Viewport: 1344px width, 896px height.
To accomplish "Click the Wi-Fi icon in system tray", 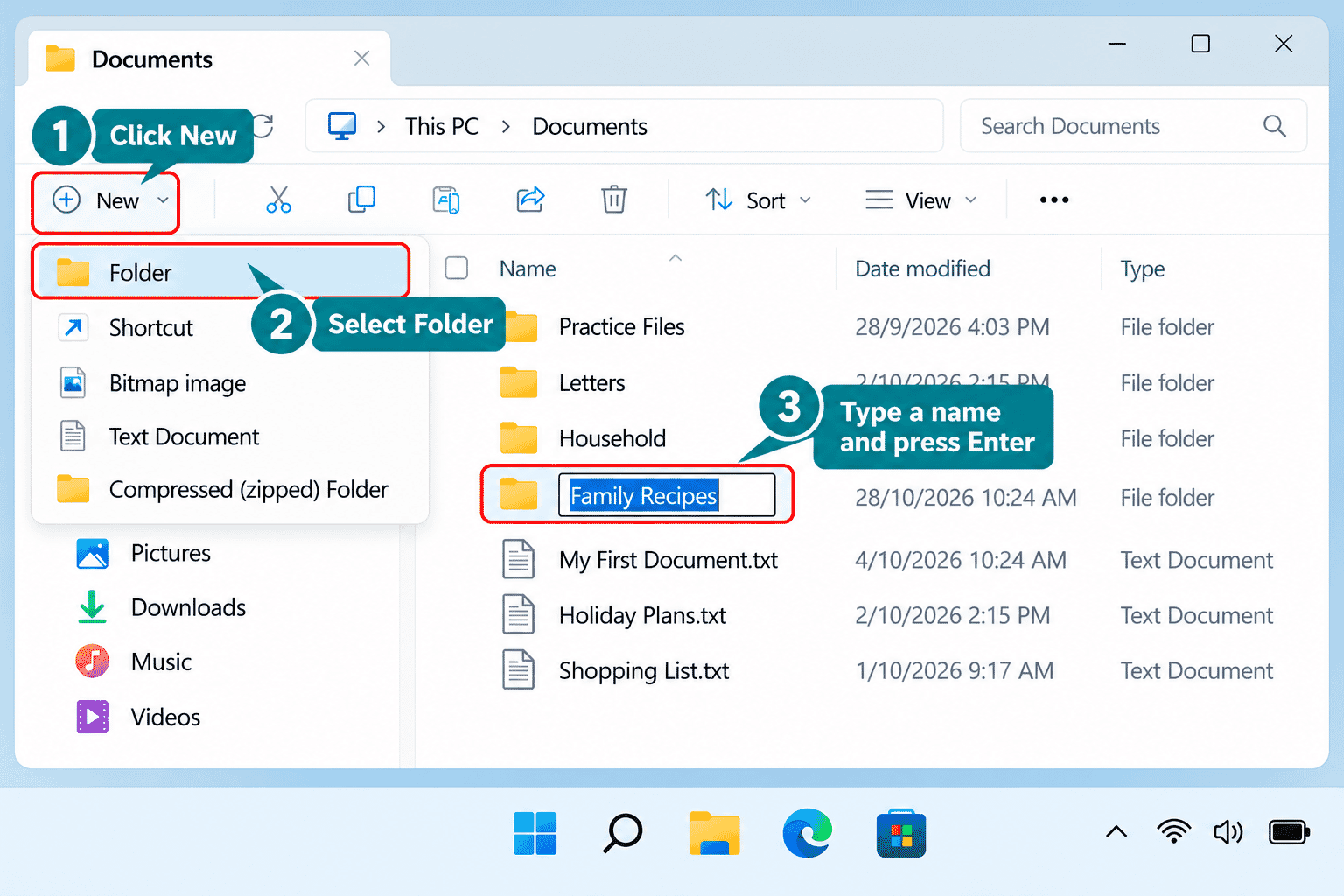I will click(1173, 831).
